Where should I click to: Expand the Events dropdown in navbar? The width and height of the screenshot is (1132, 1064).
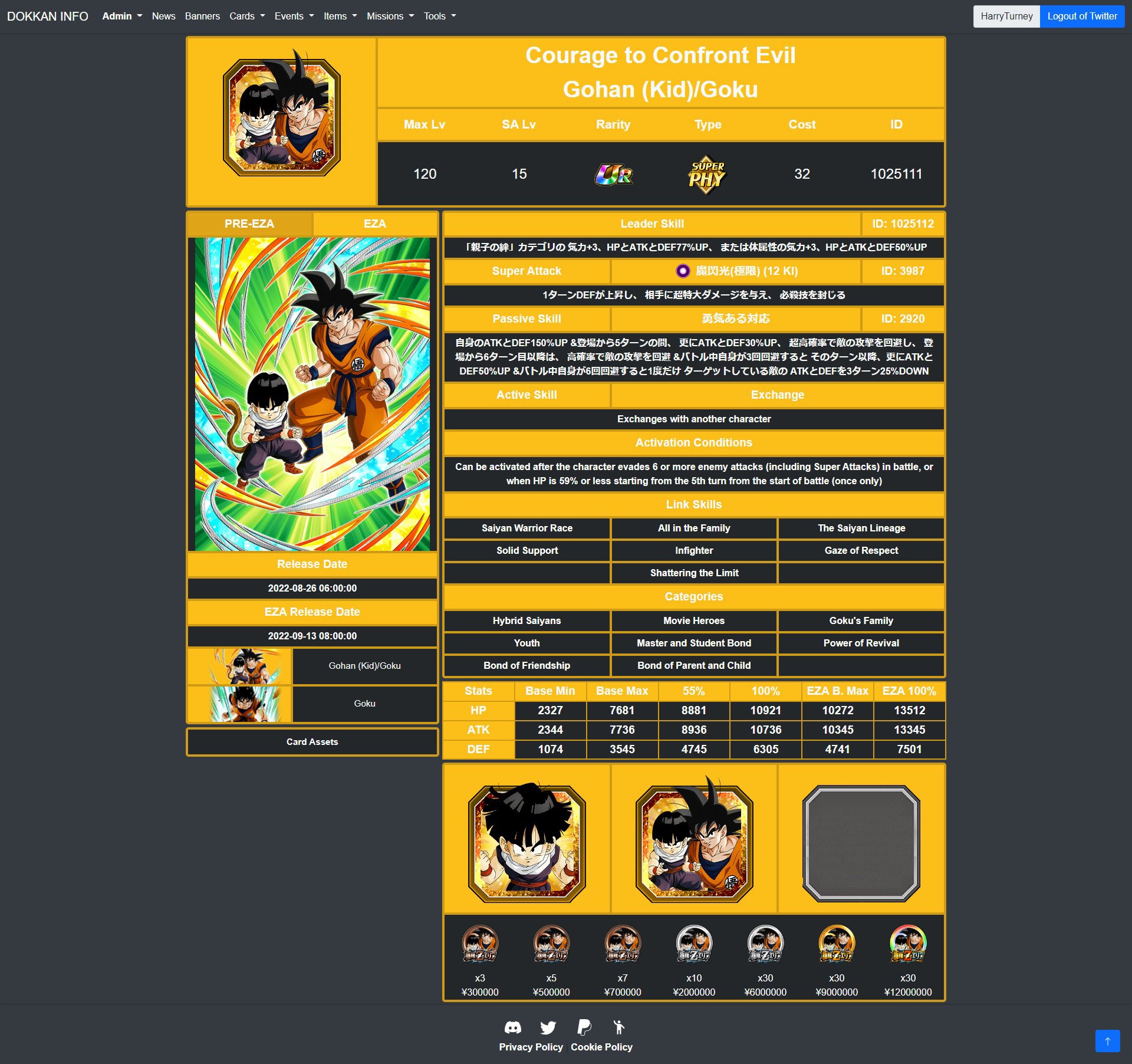pos(294,16)
